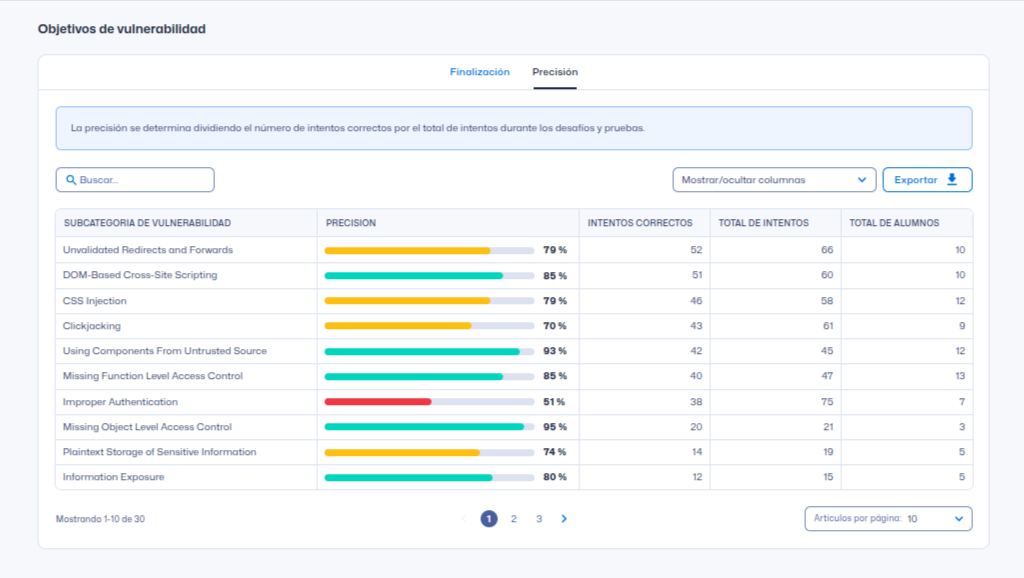Click Subcategoria de Vulnerabilidad column header
The height and width of the screenshot is (578, 1024).
pos(147,223)
